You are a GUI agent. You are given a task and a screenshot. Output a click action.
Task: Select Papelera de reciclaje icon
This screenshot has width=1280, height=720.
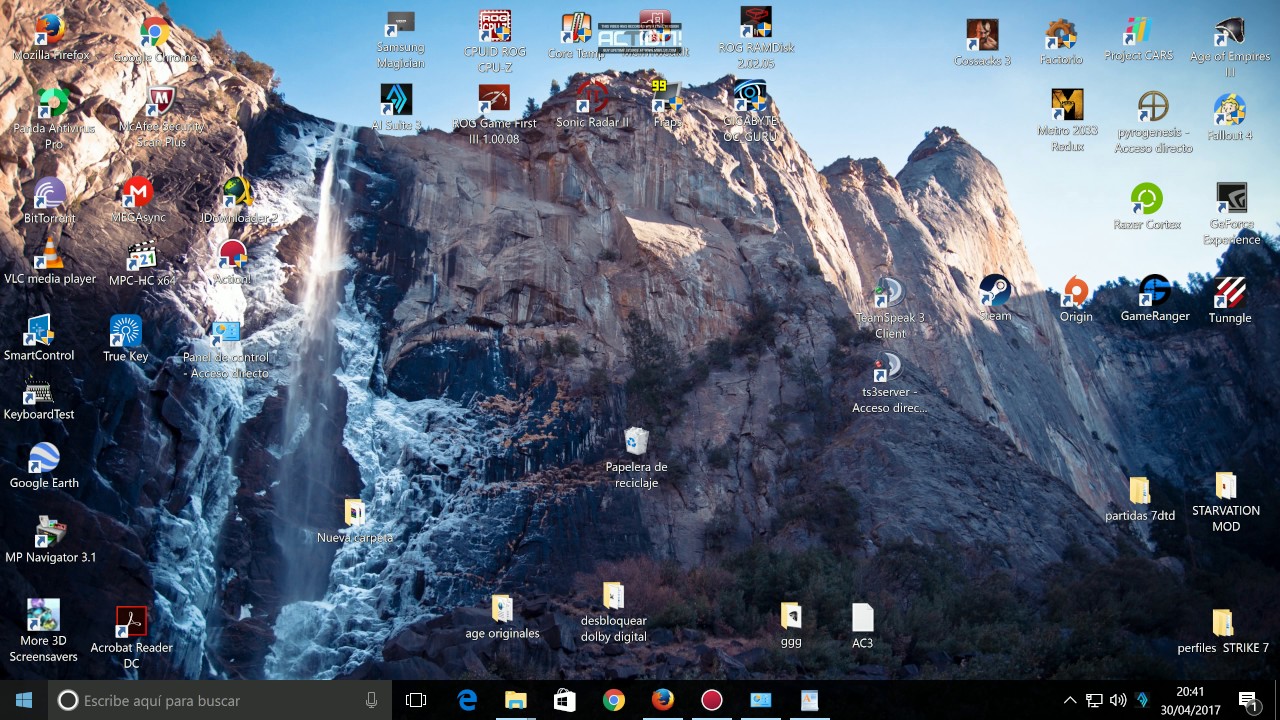pos(636,458)
